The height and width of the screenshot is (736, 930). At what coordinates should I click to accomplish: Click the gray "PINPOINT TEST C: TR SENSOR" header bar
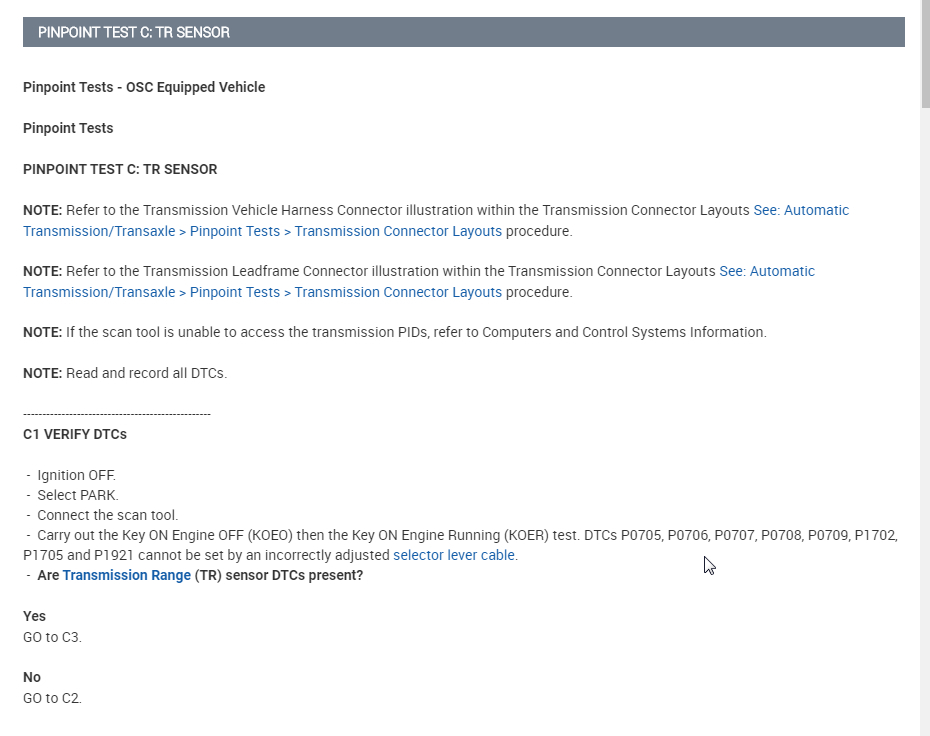pos(463,32)
